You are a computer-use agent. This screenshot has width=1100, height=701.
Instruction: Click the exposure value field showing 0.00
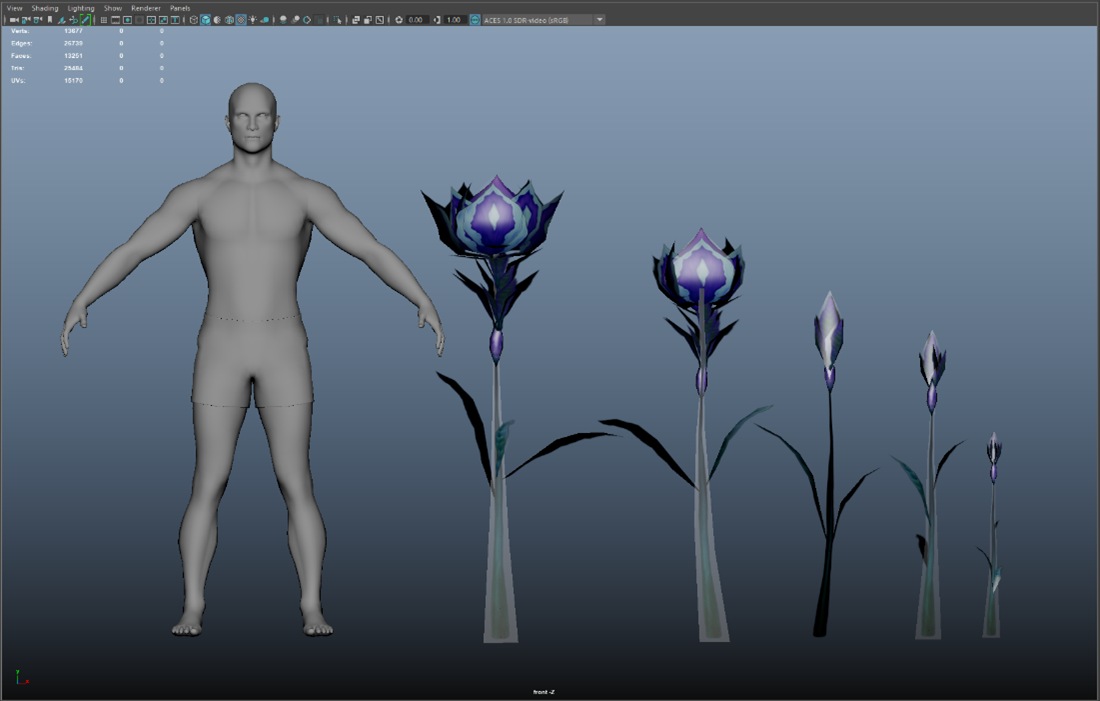416,20
